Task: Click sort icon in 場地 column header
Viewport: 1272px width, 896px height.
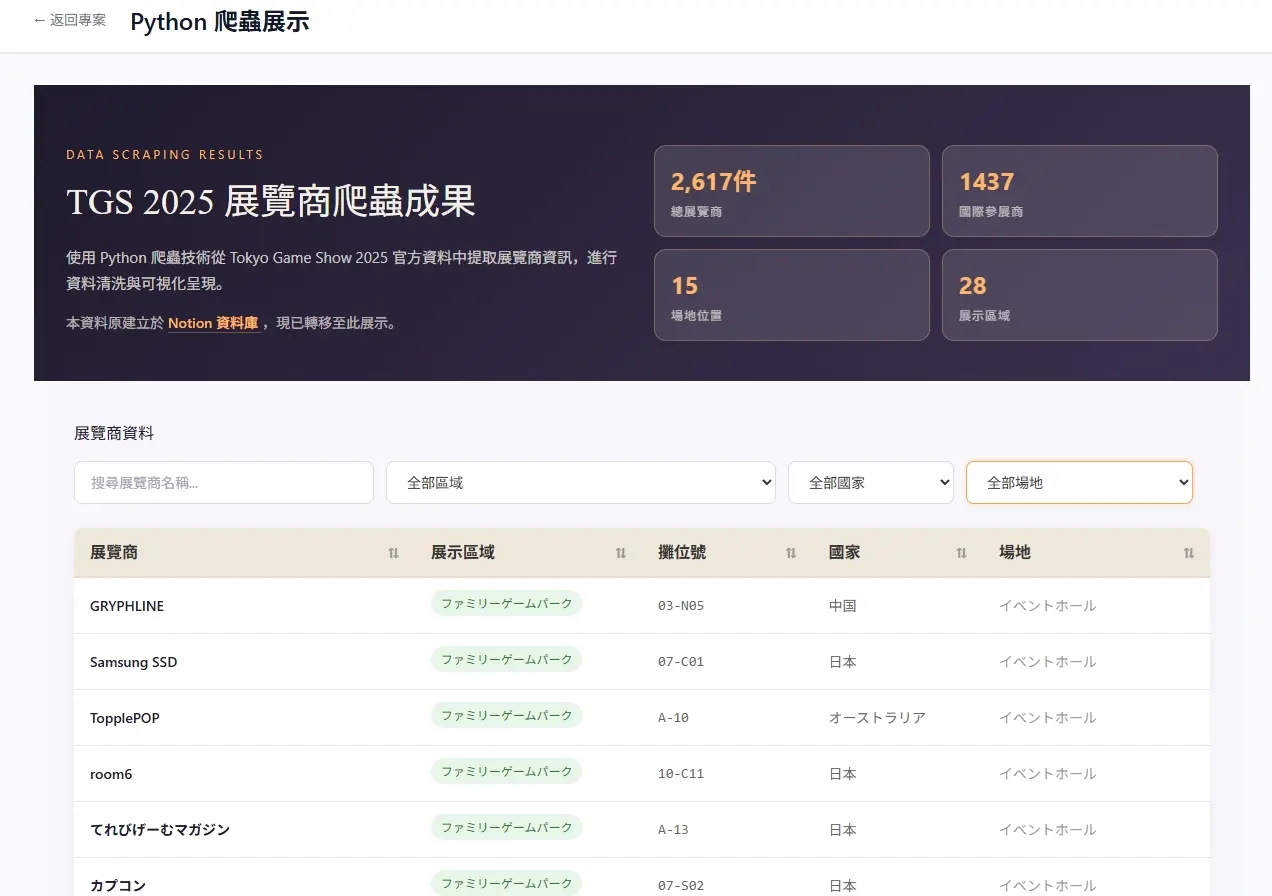Action: click(1189, 553)
